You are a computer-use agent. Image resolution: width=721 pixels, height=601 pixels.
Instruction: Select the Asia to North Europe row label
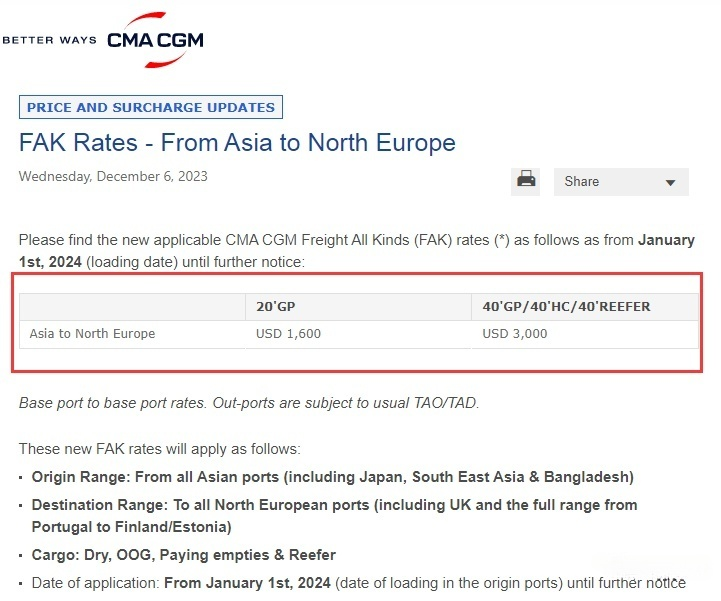tap(92, 334)
